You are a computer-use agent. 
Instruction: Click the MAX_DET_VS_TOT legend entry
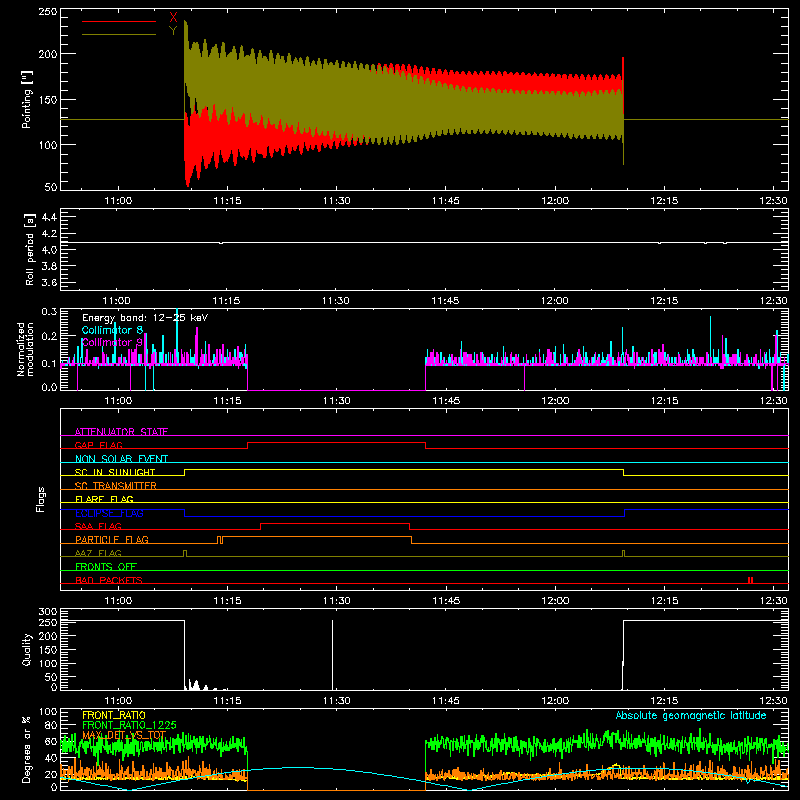[124, 735]
